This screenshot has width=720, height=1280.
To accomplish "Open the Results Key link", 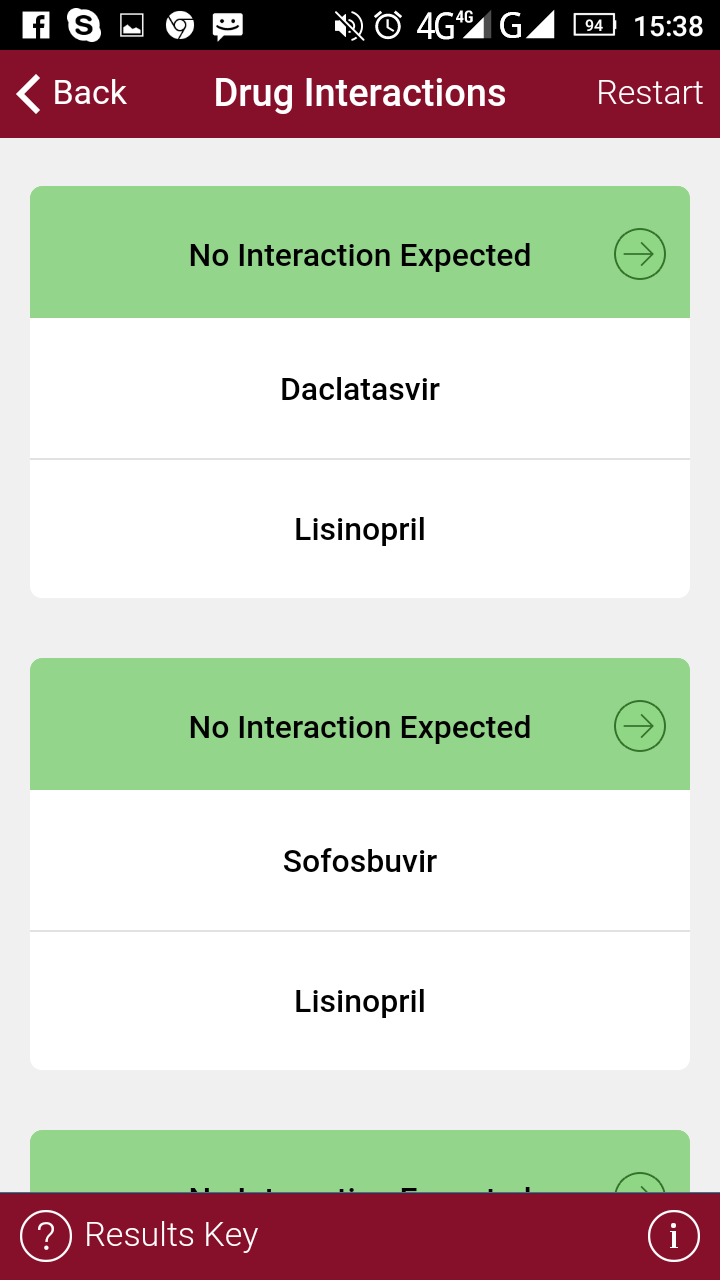I will pos(171,1236).
